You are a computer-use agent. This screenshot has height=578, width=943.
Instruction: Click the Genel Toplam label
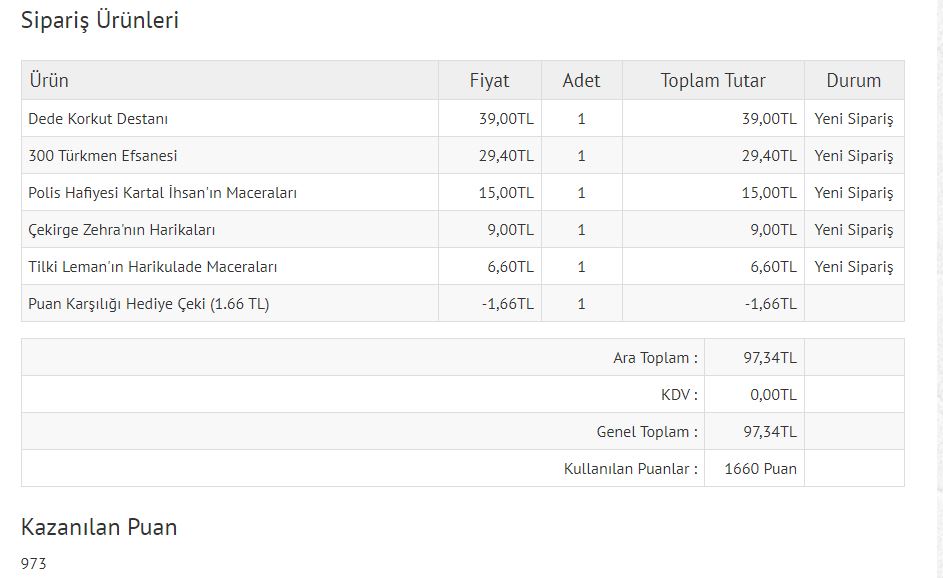click(647, 432)
